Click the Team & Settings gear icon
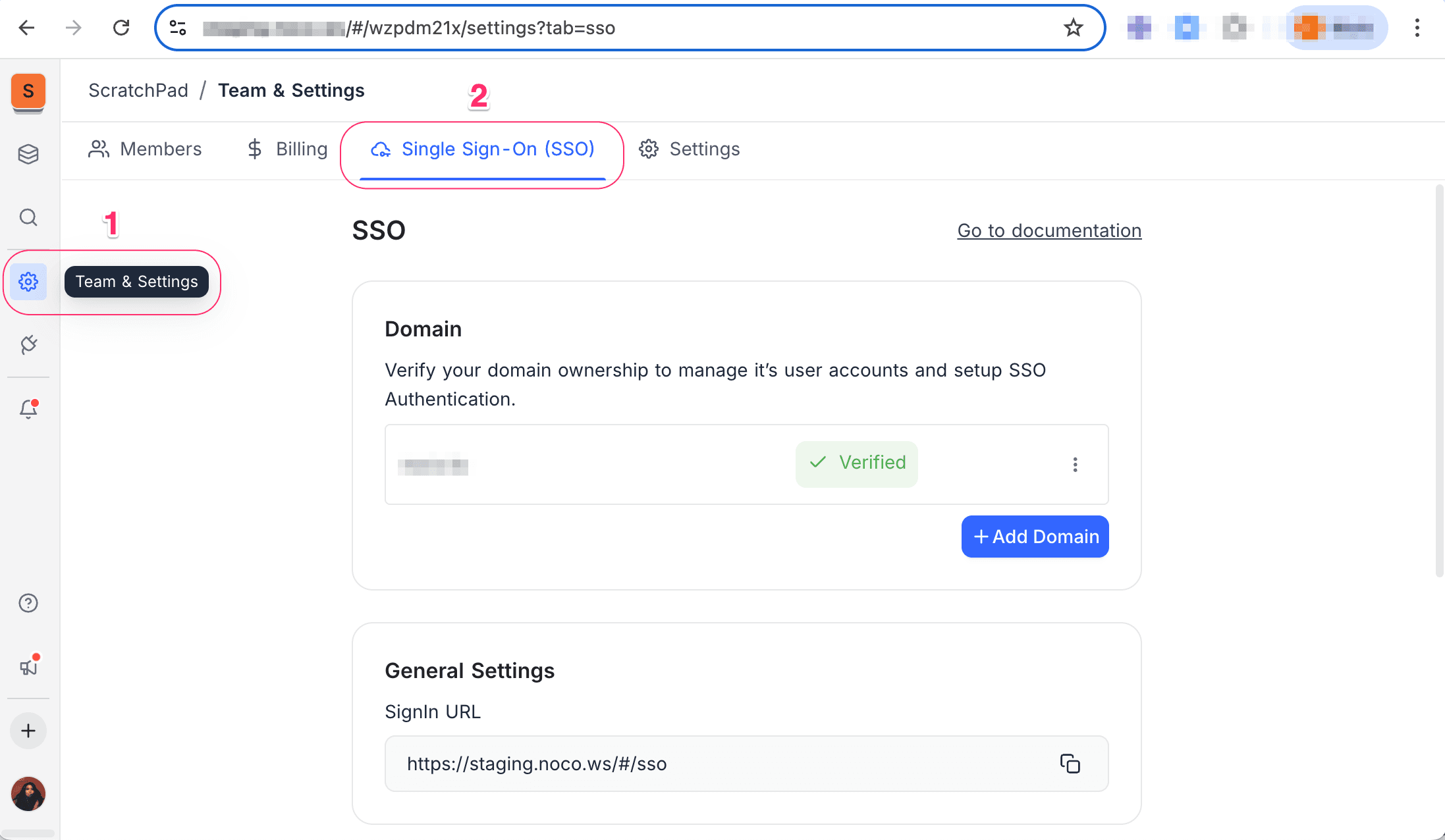 28,282
